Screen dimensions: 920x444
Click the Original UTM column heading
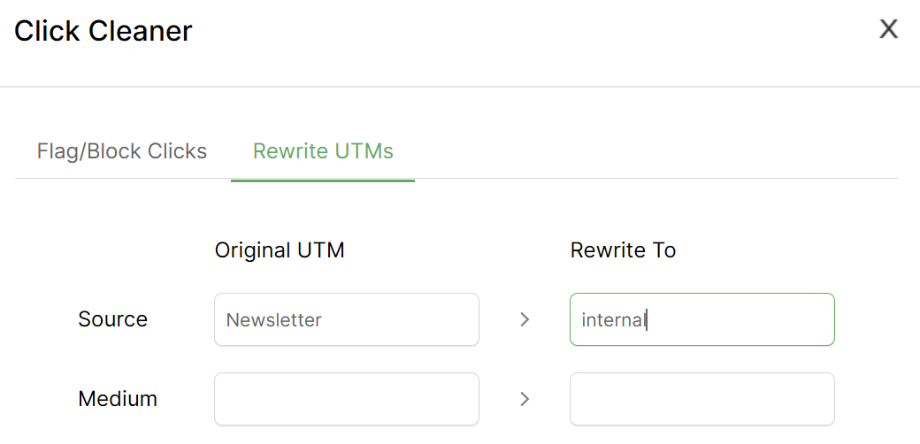coord(279,250)
